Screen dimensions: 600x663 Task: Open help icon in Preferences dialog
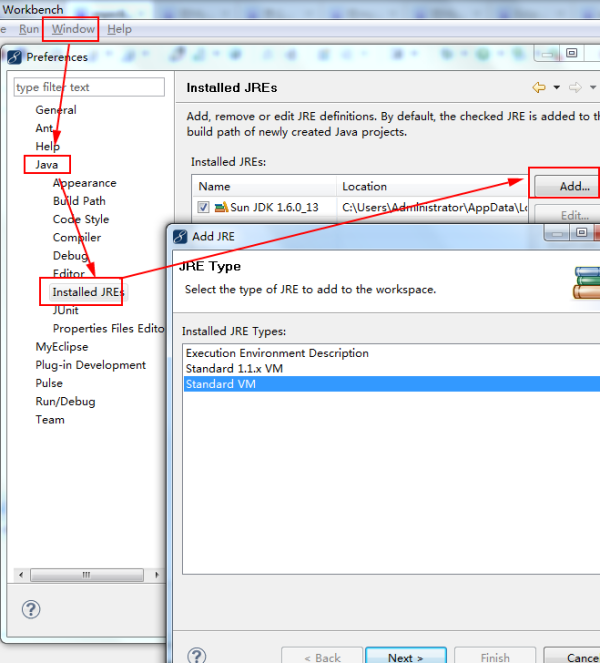click(31, 609)
